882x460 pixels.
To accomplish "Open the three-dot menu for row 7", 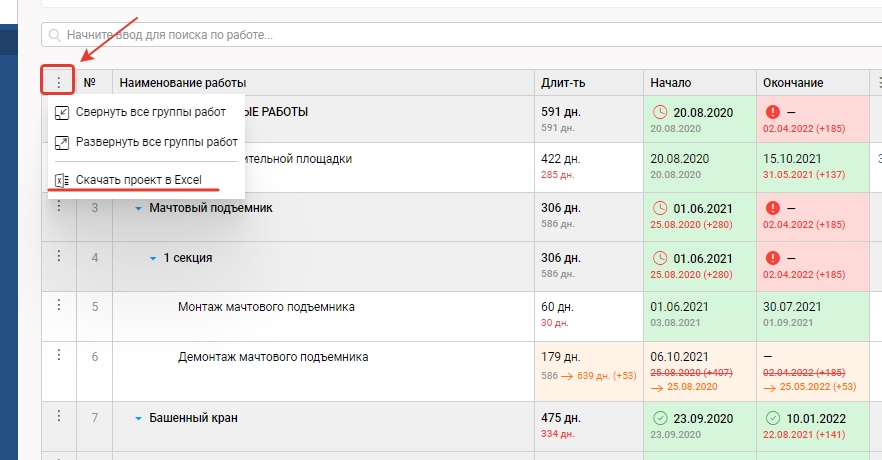I will coord(58,415).
